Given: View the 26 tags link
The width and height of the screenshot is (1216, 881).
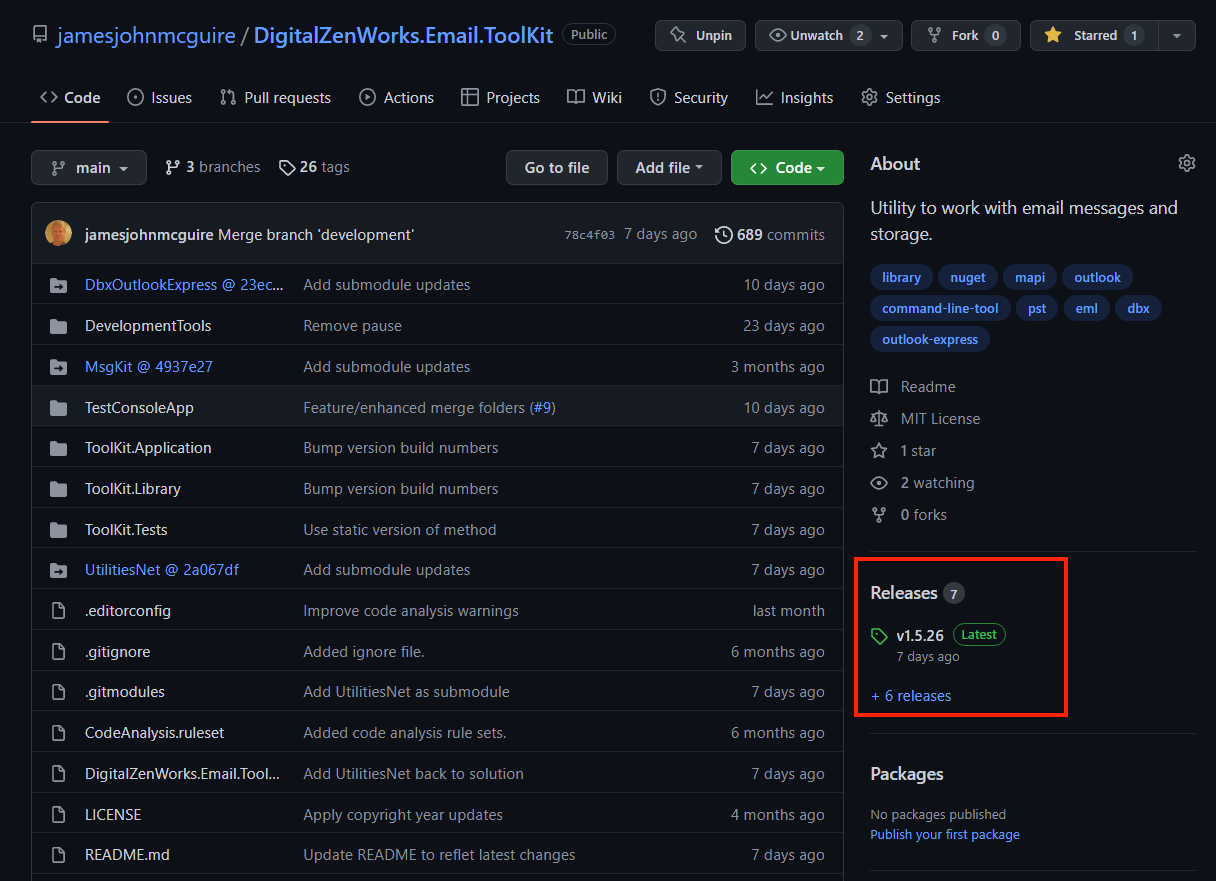Looking at the screenshot, I should 314,167.
